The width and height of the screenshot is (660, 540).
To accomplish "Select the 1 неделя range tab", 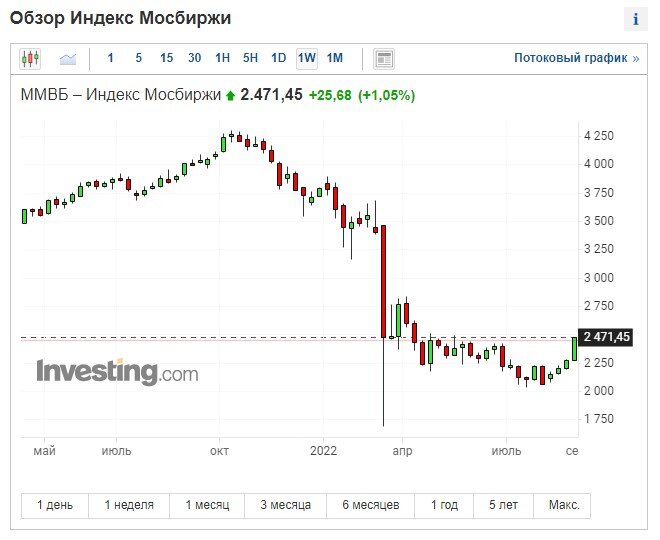I will click(129, 505).
